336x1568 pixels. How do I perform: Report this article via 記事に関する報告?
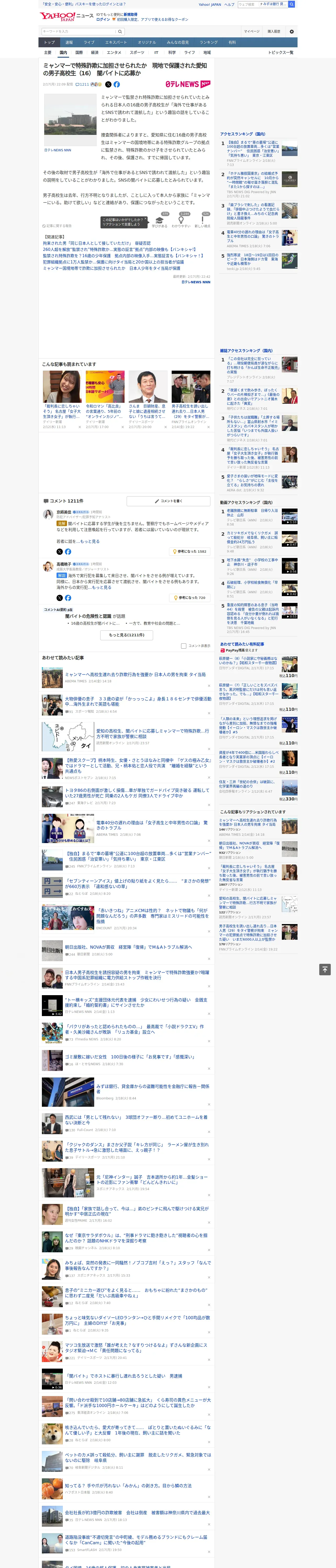point(57,226)
